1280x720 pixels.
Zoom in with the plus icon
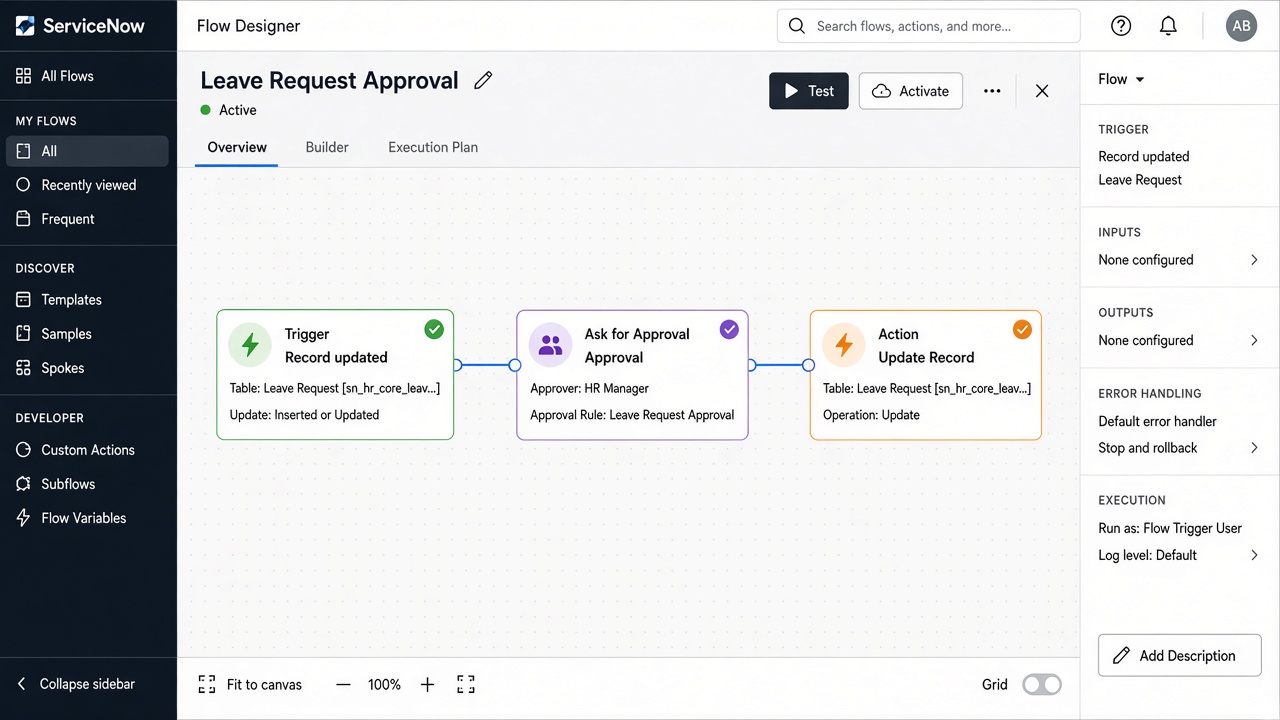point(427,684)
